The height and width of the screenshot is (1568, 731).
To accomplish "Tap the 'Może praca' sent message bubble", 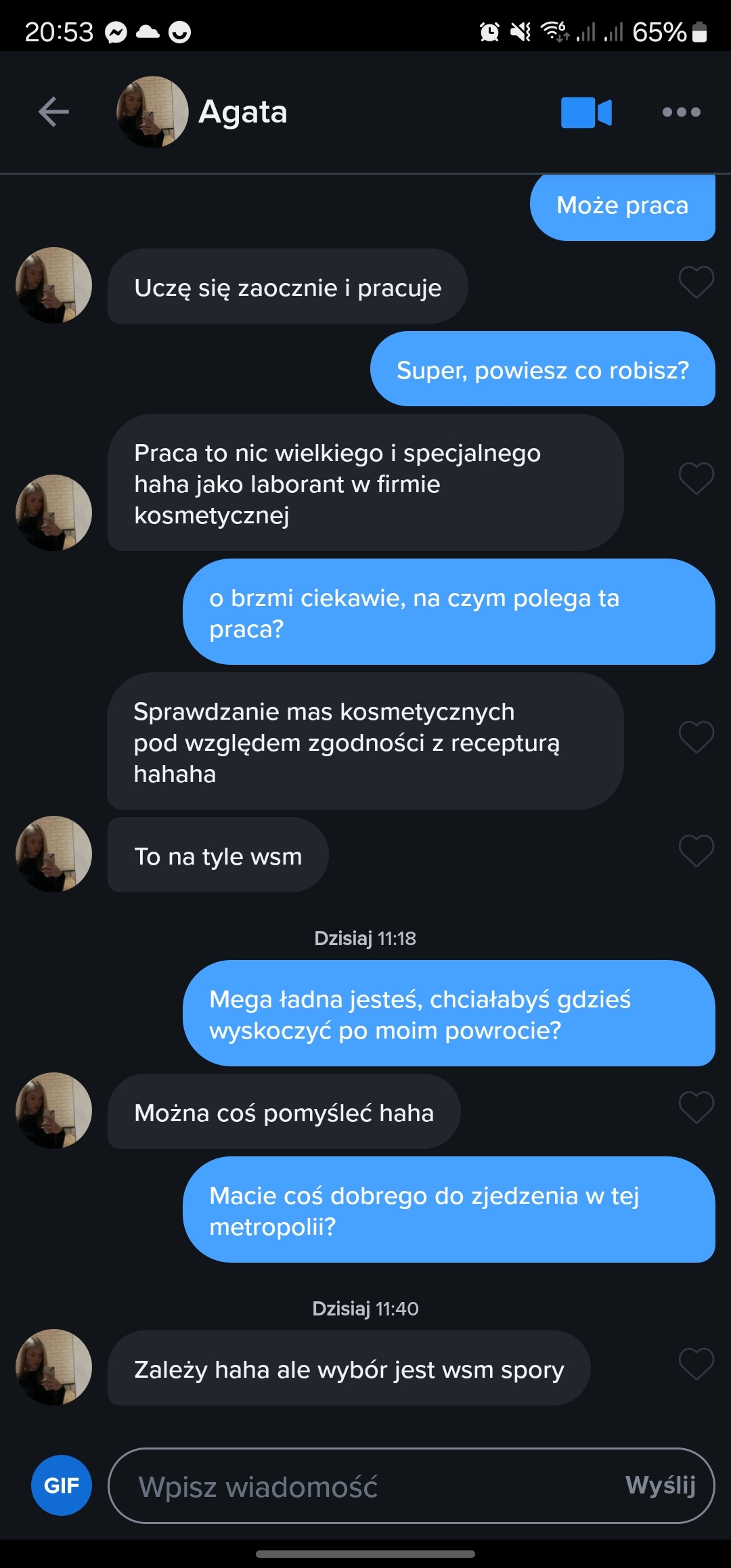I will pyautogui.click(x=622, y=206).
